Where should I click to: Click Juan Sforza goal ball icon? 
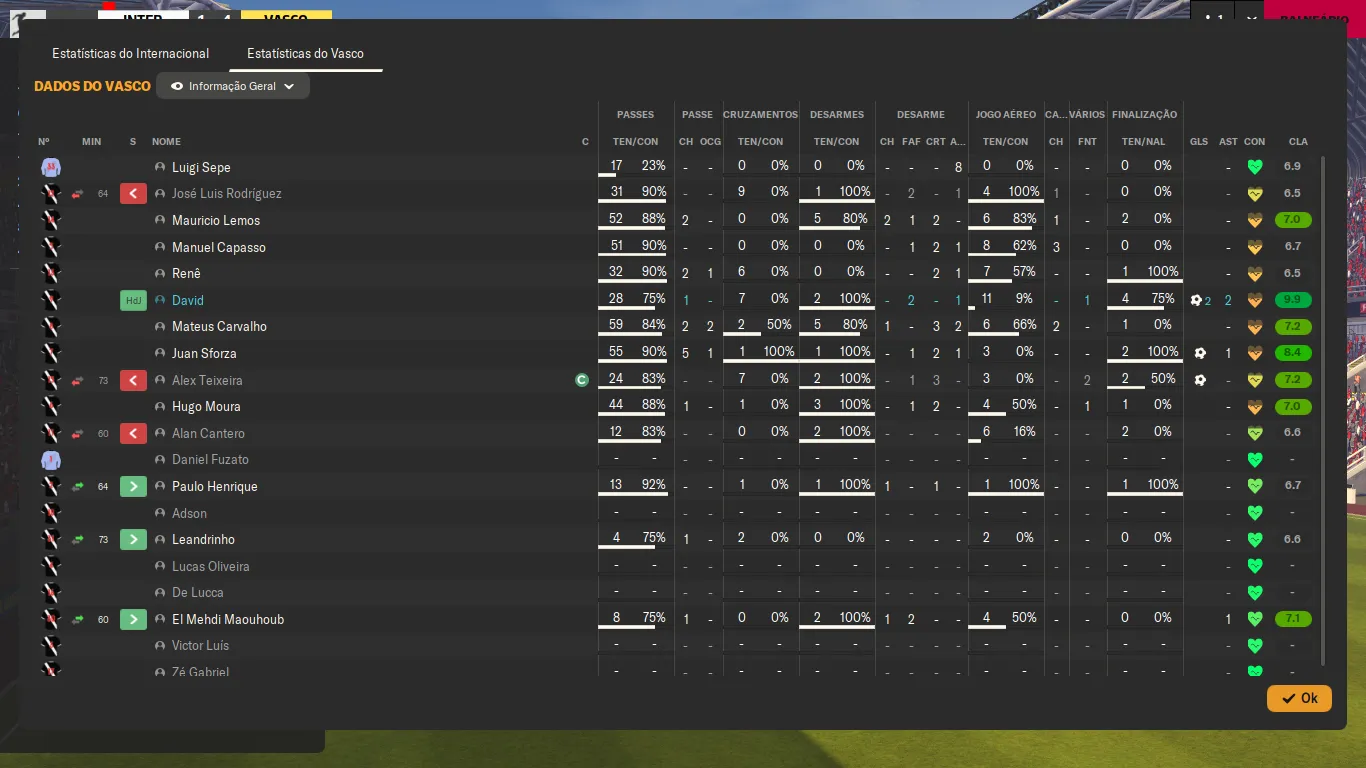[x=1200, y=353]
